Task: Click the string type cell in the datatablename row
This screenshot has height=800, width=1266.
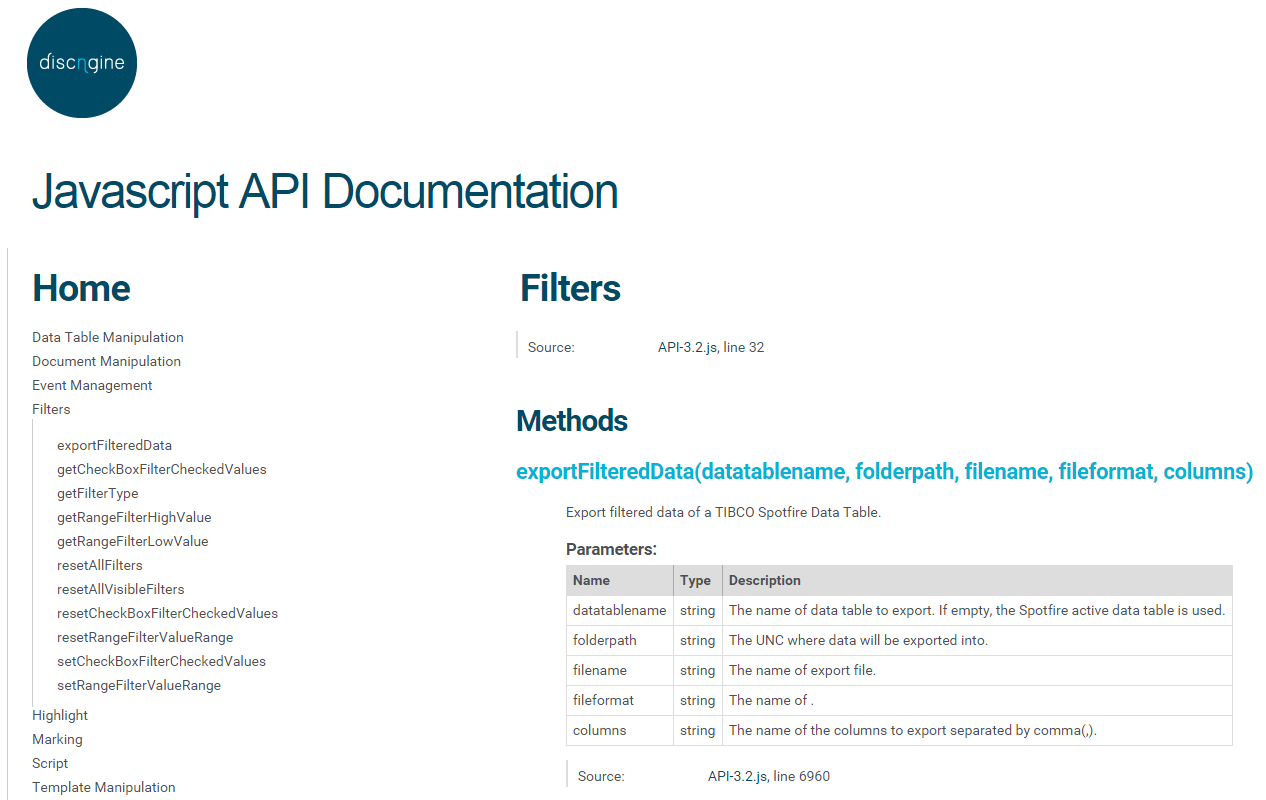Action: click(698, 610)
